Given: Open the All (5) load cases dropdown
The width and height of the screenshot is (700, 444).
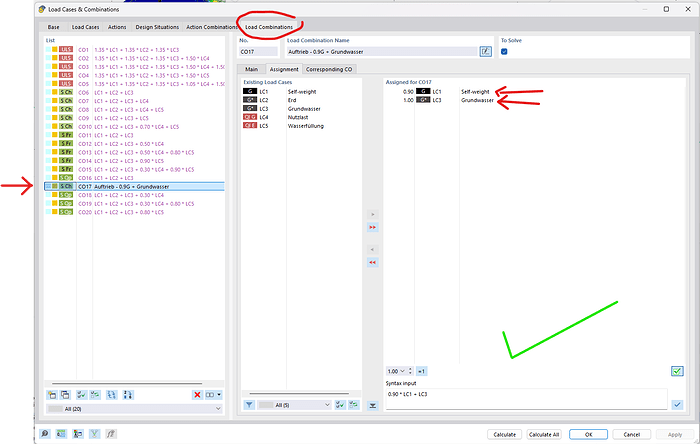Looking at the screenshot, I should [x=294, y=405].
